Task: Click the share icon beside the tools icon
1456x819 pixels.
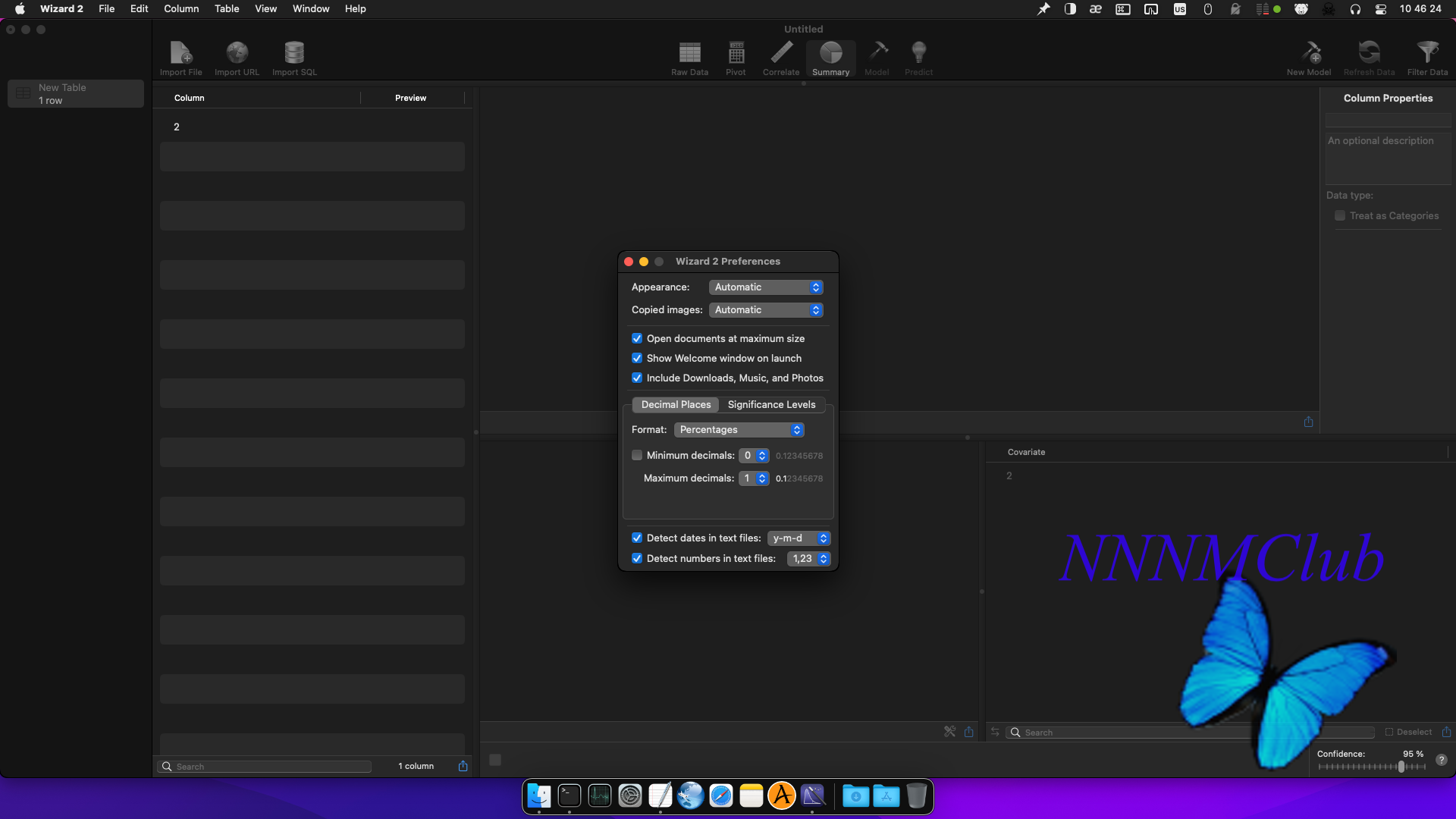Action: click(x=968, y=732)
